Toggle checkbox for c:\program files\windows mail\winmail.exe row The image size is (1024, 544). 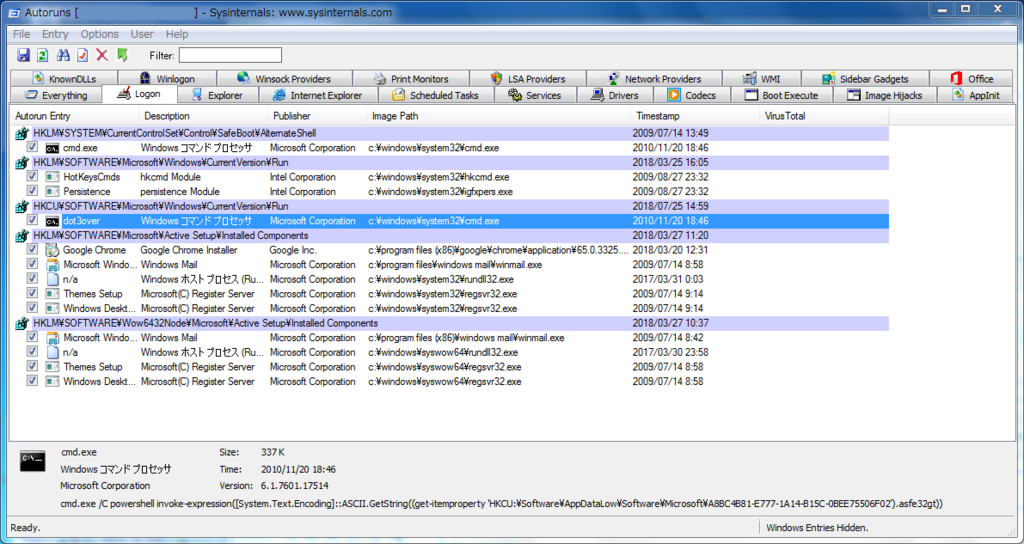click(x=32, y=264)
